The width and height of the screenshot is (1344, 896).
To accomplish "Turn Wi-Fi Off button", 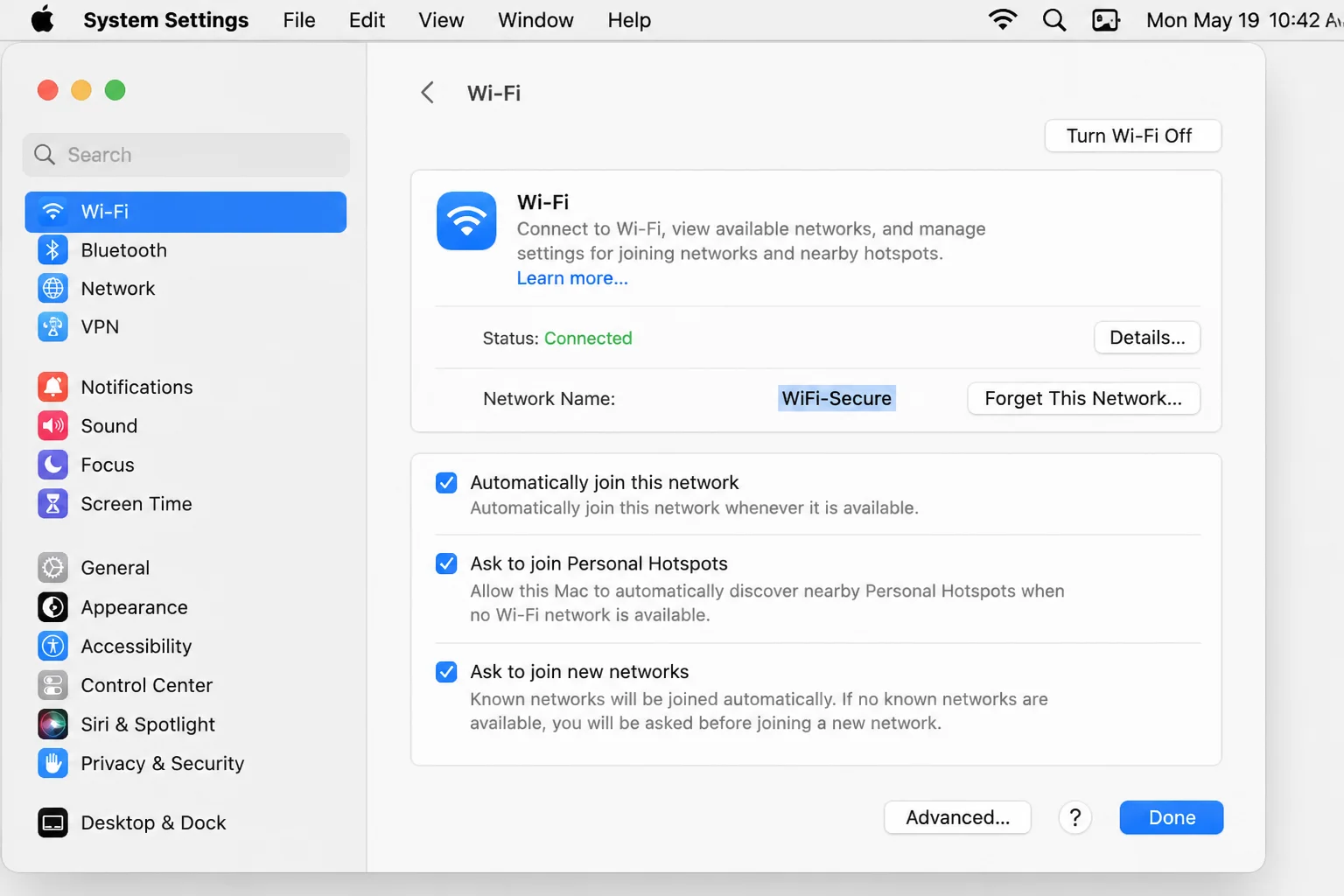I will (1133, 136).
